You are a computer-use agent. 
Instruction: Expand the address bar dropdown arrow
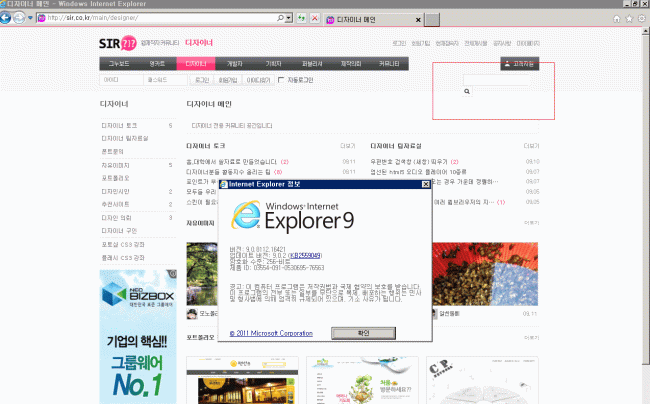pyautogui.click(x=288, y=19)
